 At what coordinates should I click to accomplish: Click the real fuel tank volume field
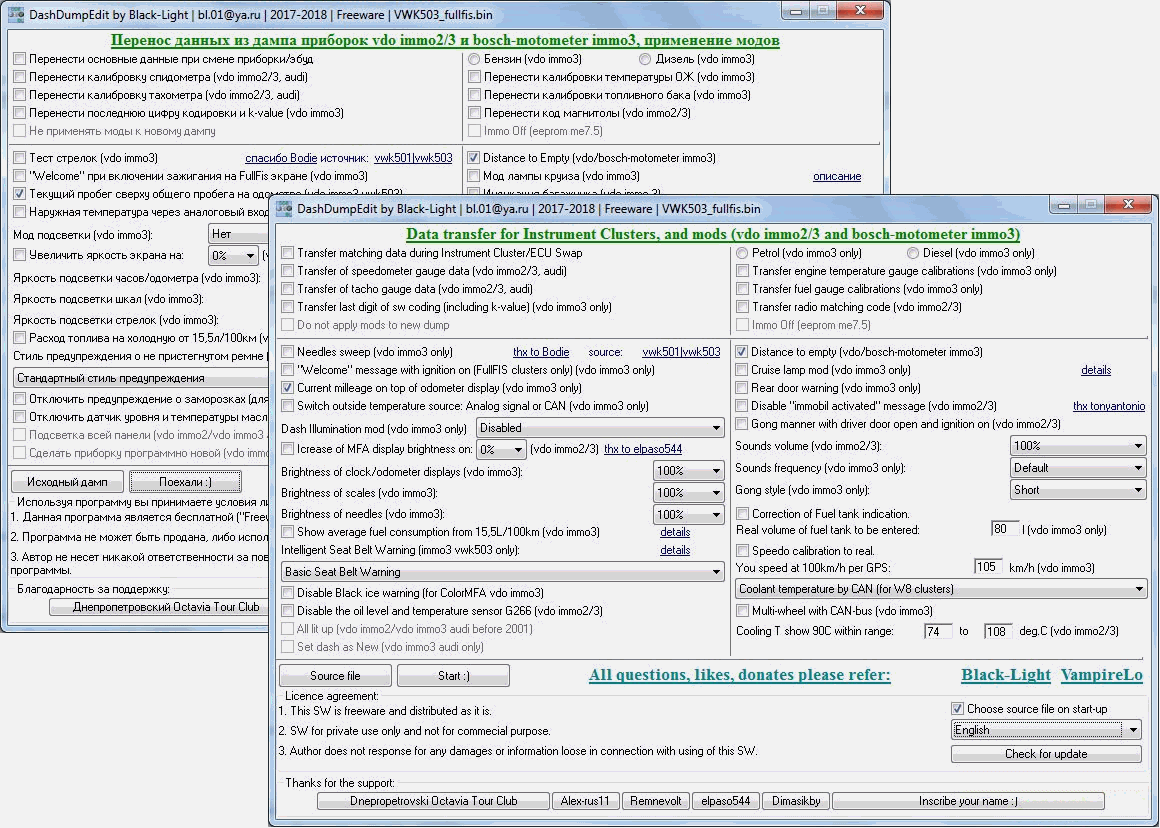(x=1004, y=529)
